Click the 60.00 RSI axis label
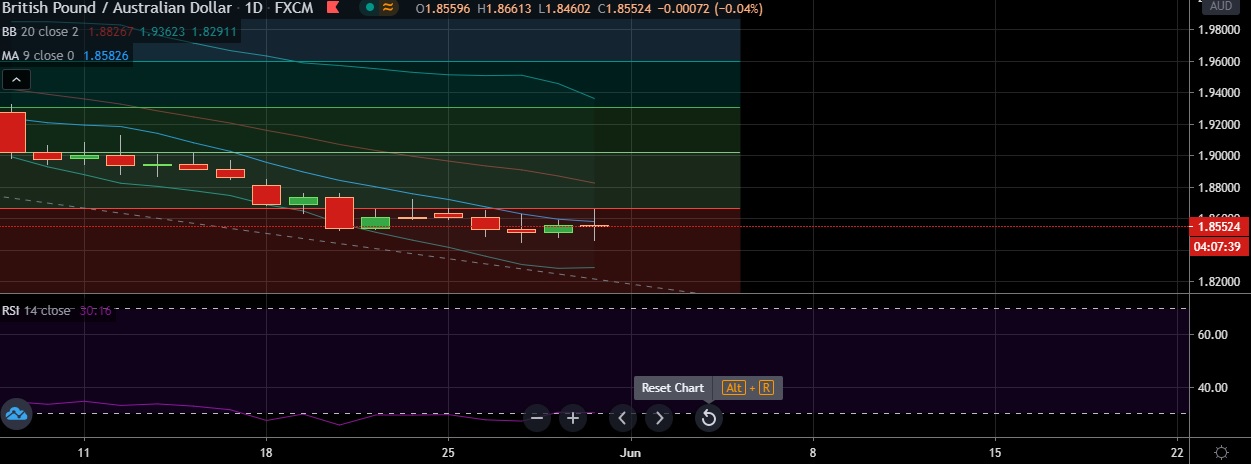This screenshot has height=464, width=1251. (1214, 335)
